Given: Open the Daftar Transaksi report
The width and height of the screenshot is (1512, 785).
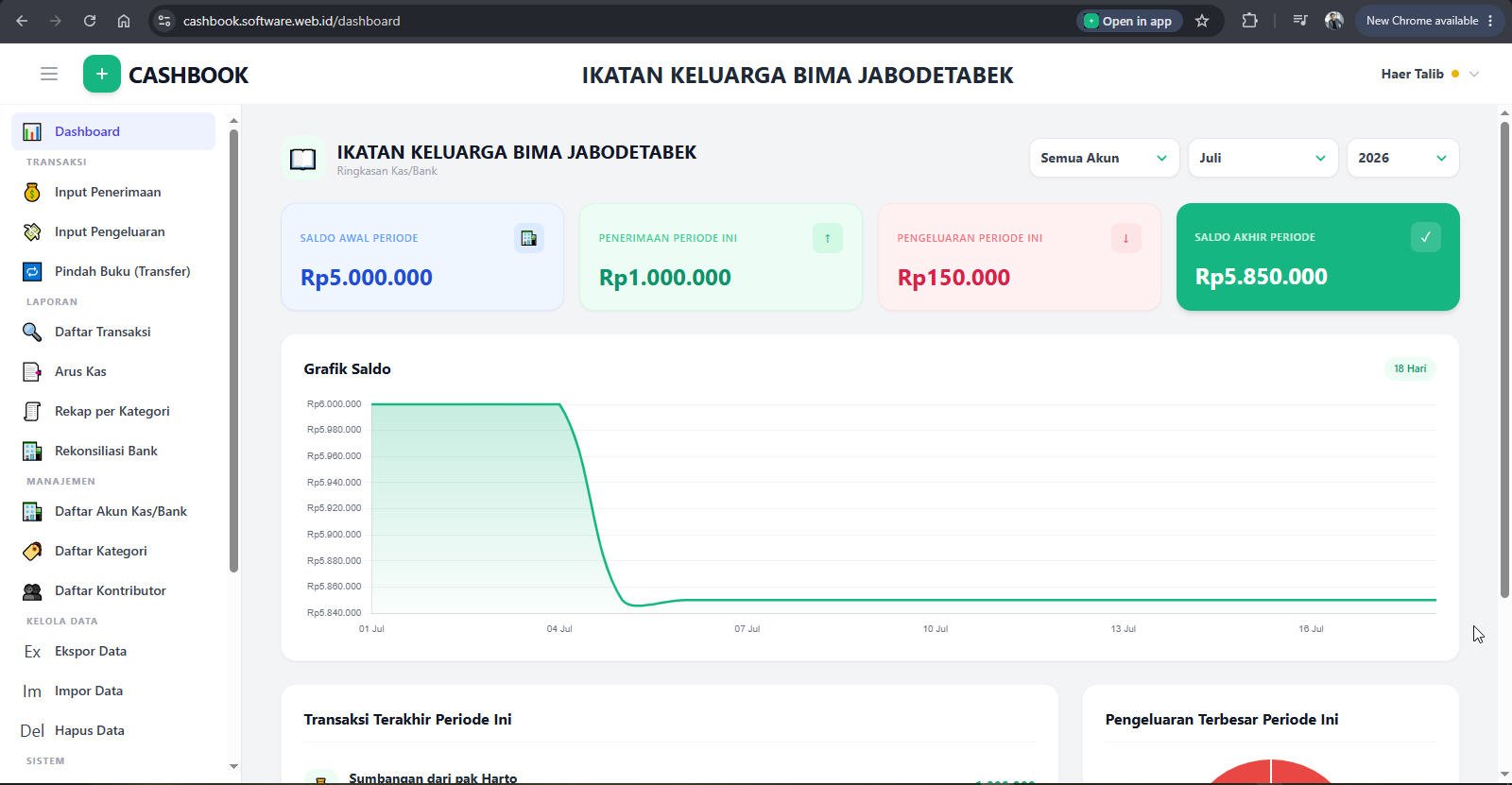Looking at the screenshot, I should (x=113, y=332).
